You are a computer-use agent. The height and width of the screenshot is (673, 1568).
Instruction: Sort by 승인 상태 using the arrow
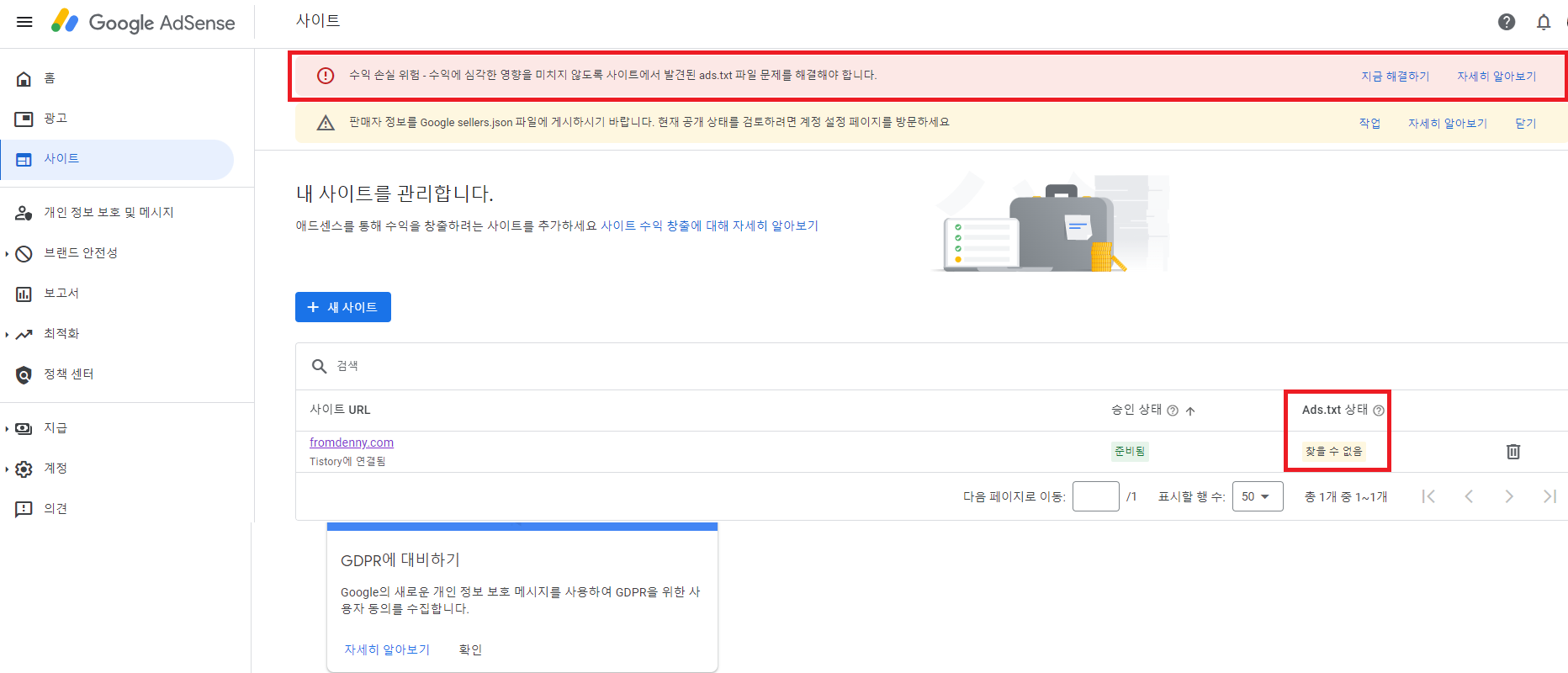(x=1190, y=411)
